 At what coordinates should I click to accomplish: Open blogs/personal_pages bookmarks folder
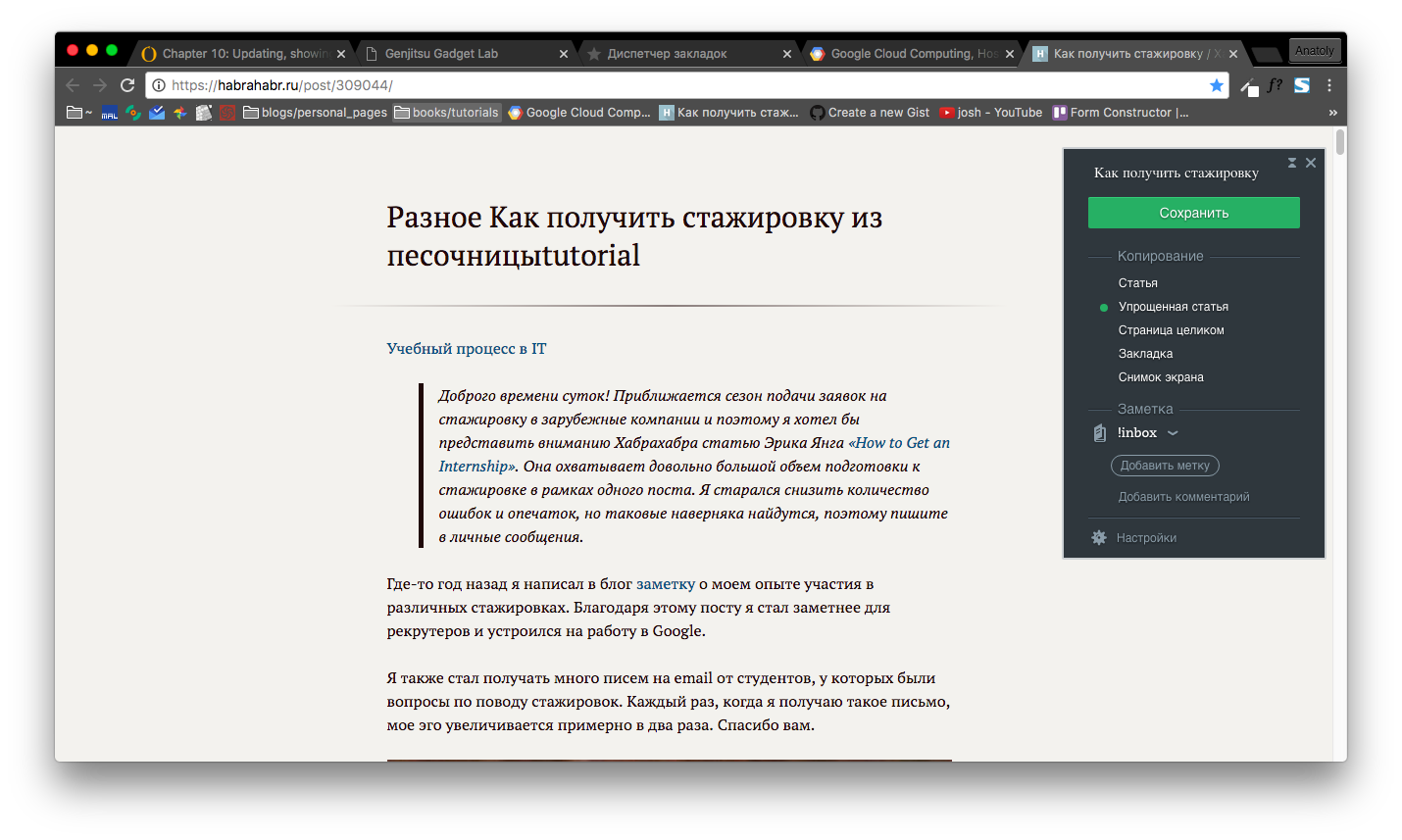click(x=315, y=113)
